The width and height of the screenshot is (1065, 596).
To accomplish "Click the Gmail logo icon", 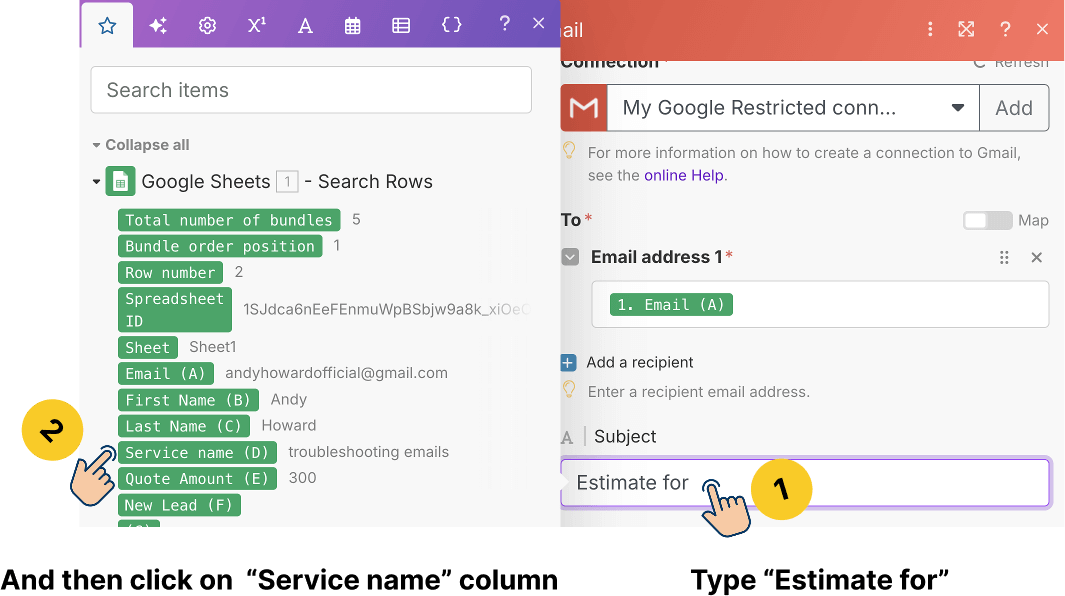I will click(584, 107).
